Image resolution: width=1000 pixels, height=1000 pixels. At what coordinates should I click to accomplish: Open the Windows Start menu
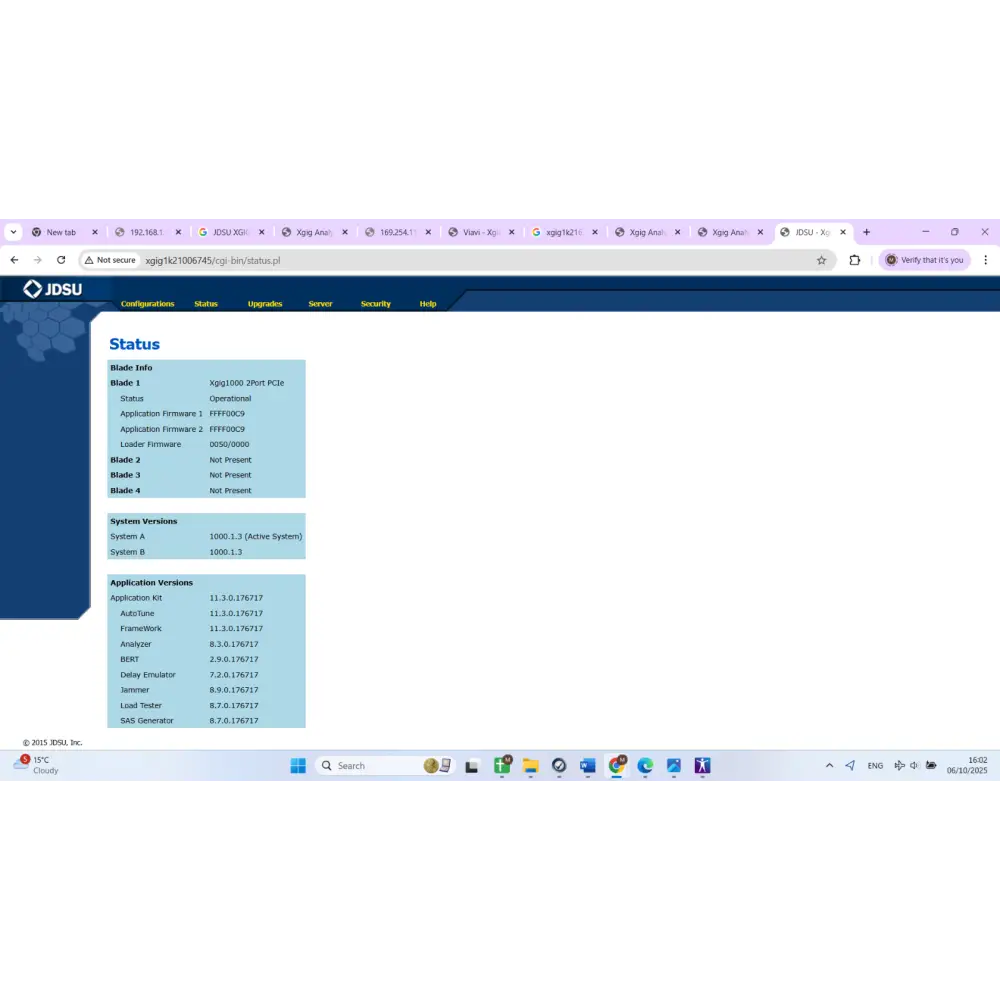[298, 765]
